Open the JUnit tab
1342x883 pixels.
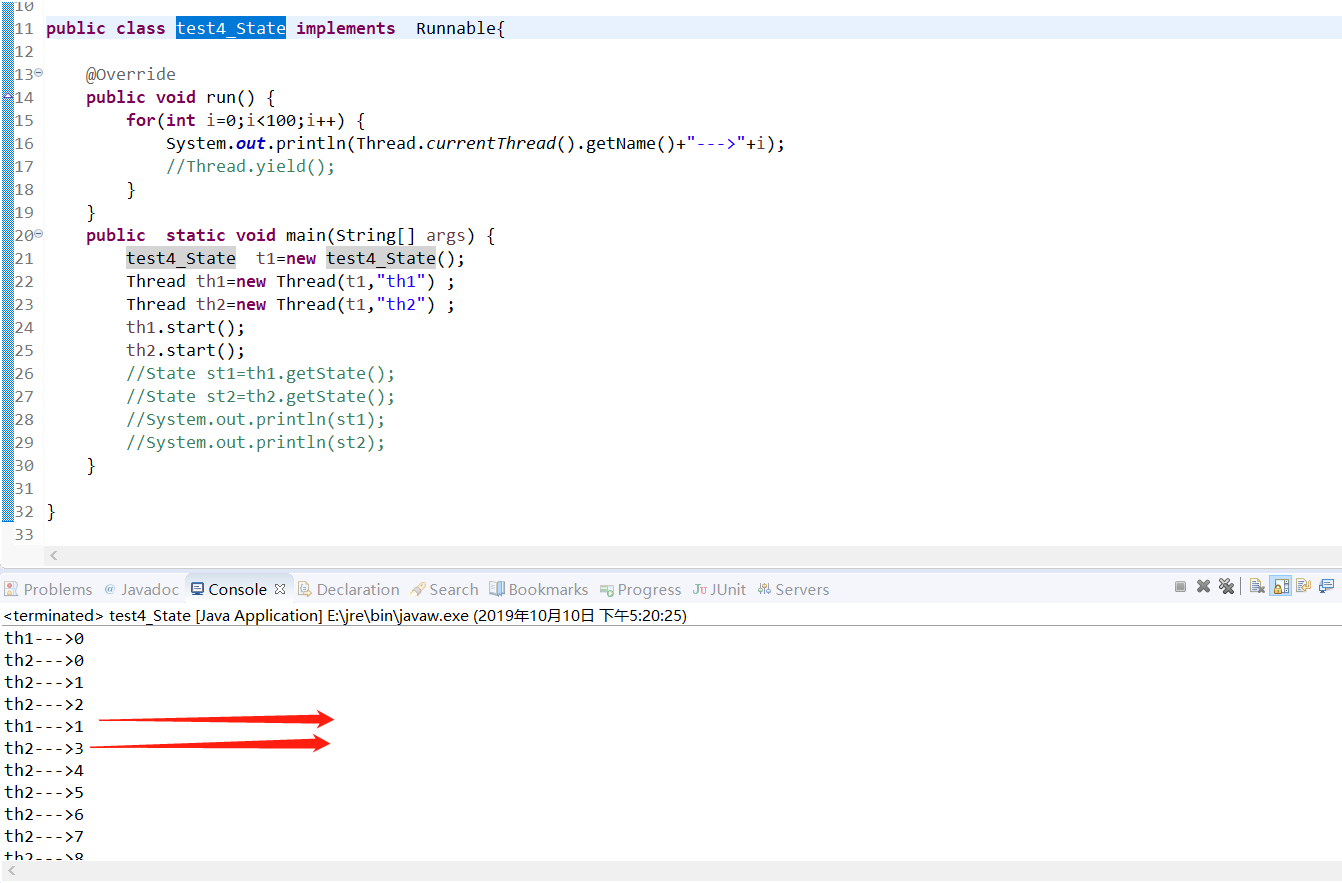(728, 589)
